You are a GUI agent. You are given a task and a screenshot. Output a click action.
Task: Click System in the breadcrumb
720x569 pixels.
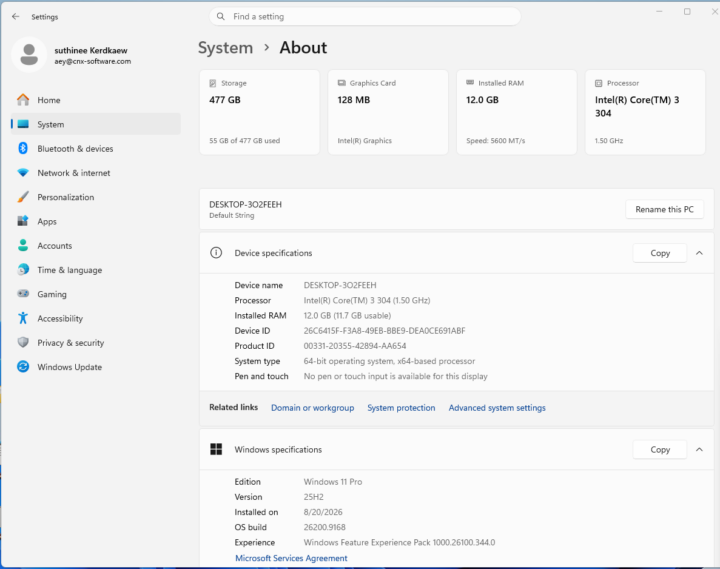point(225,48)
